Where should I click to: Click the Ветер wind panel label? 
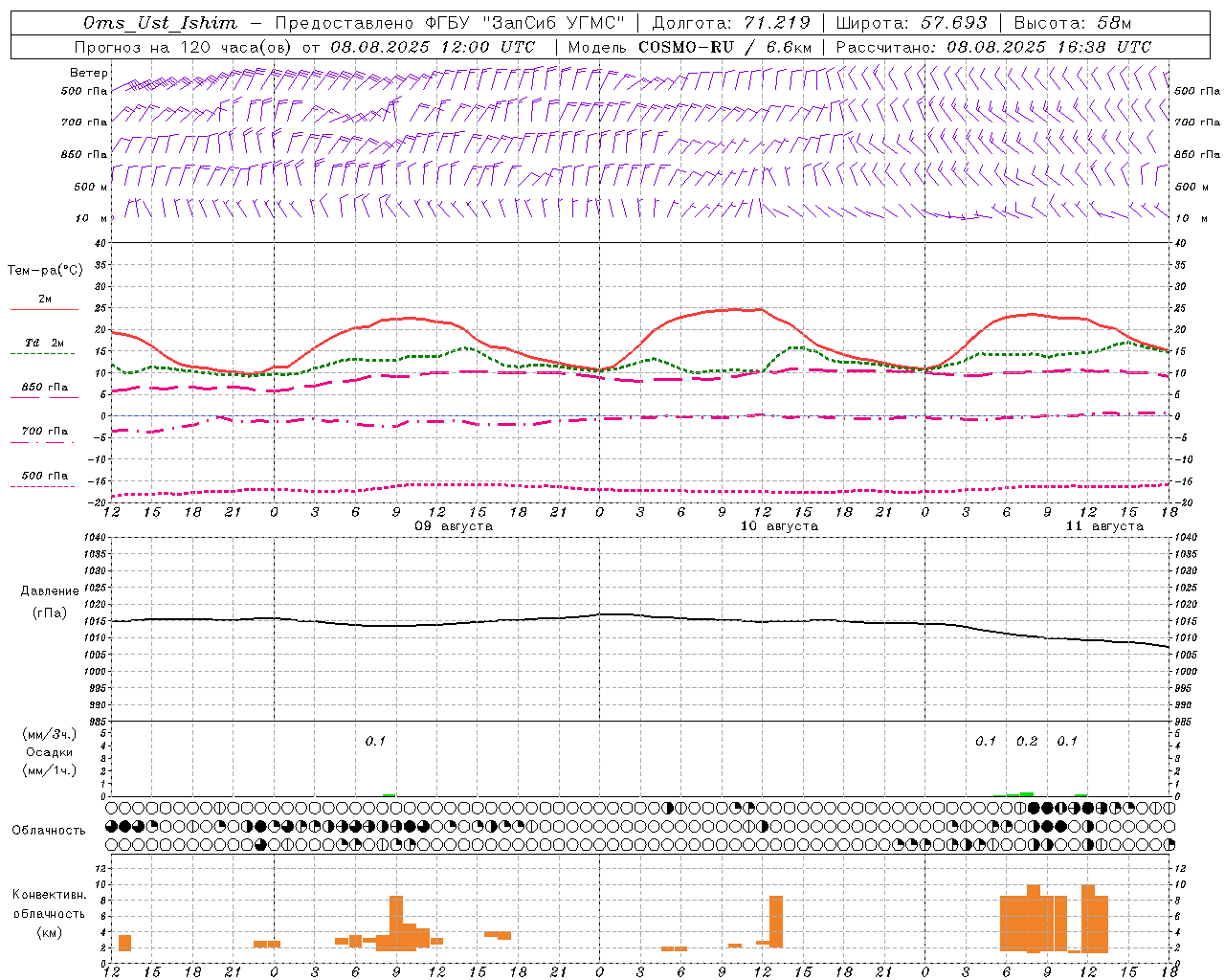click(x=88, y=73)
